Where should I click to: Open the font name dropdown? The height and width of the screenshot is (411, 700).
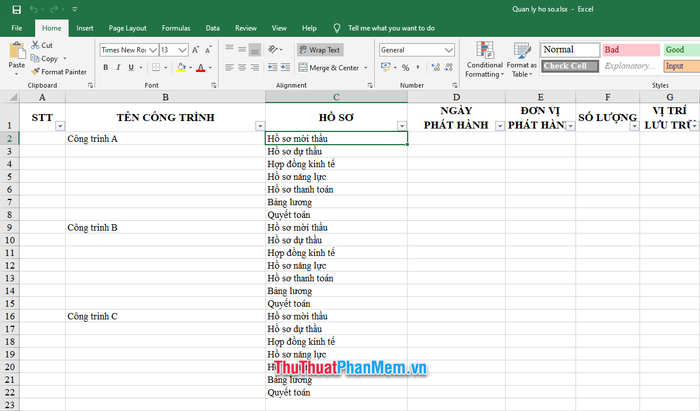[153, 49]
